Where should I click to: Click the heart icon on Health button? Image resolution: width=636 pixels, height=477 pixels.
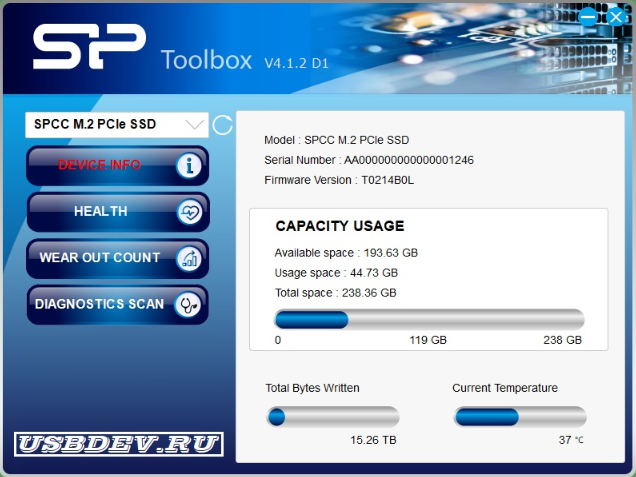(189, 212)
